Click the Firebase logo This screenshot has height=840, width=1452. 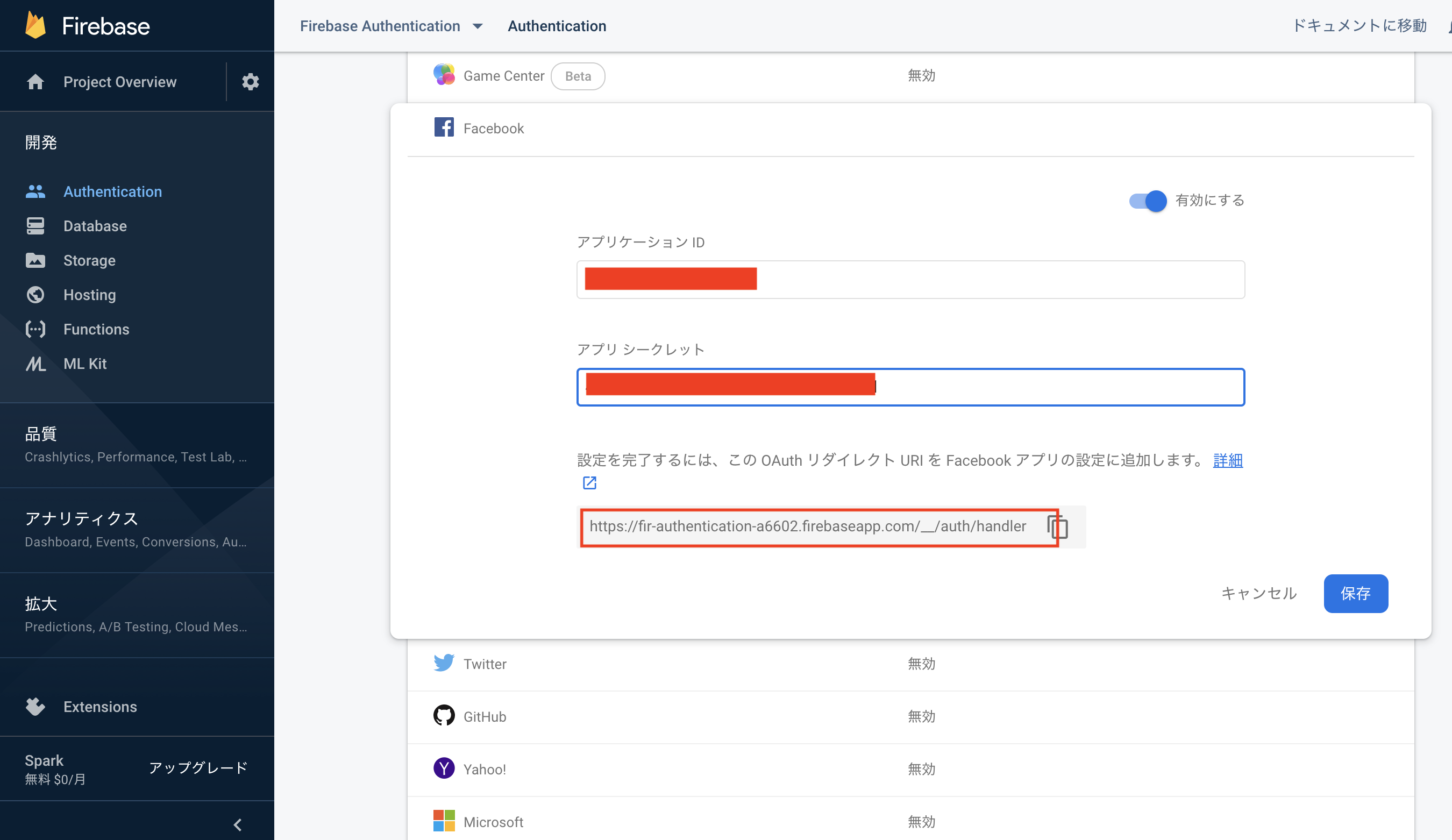point(35,26)
